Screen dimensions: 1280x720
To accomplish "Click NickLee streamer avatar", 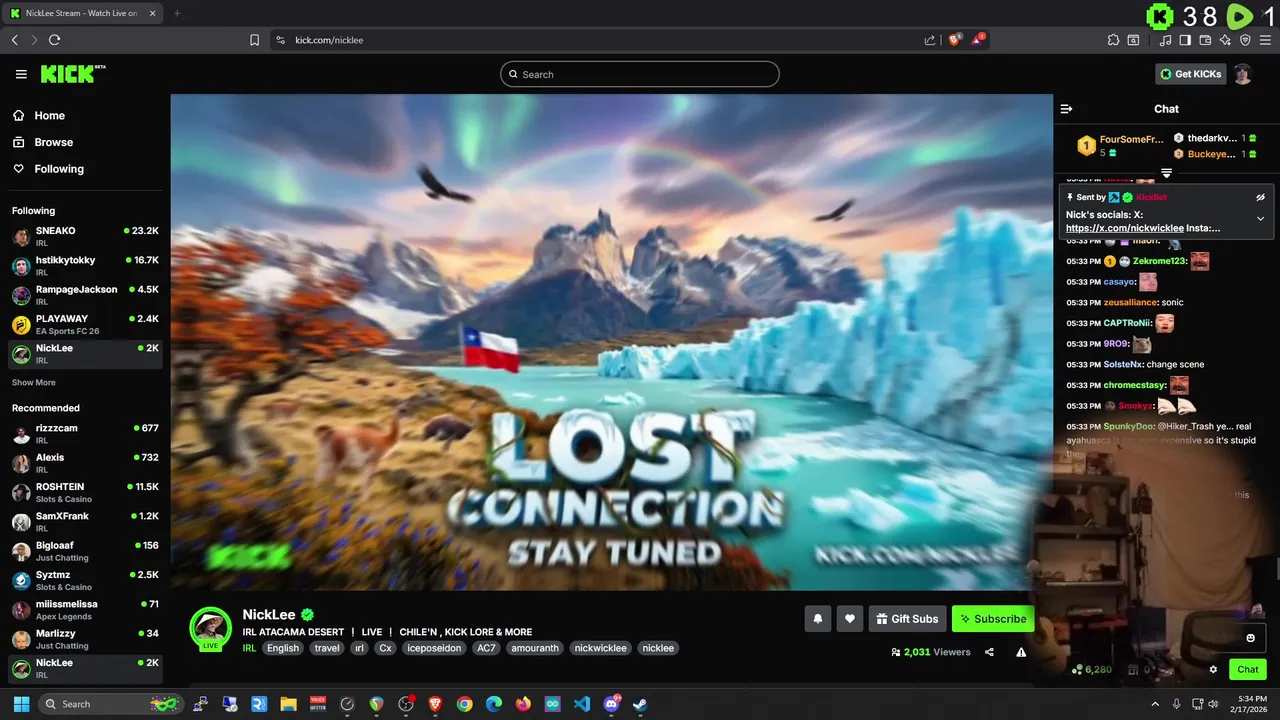I will click(210, 627).
